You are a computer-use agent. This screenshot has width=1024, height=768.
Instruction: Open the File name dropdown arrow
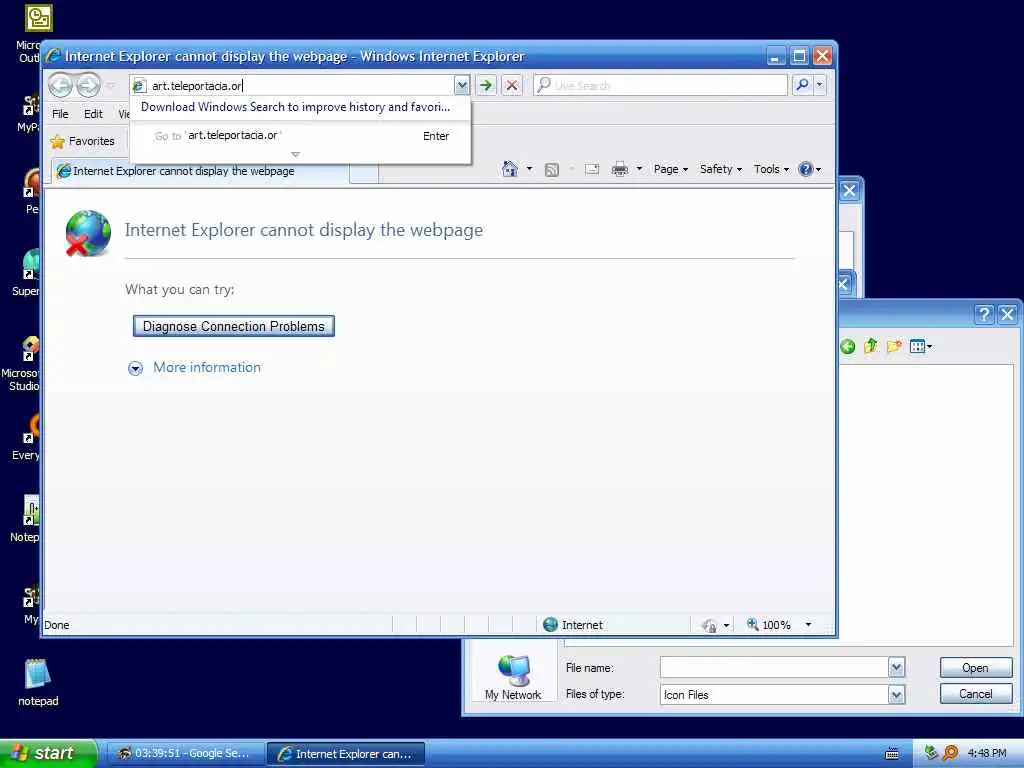[897, 667]
